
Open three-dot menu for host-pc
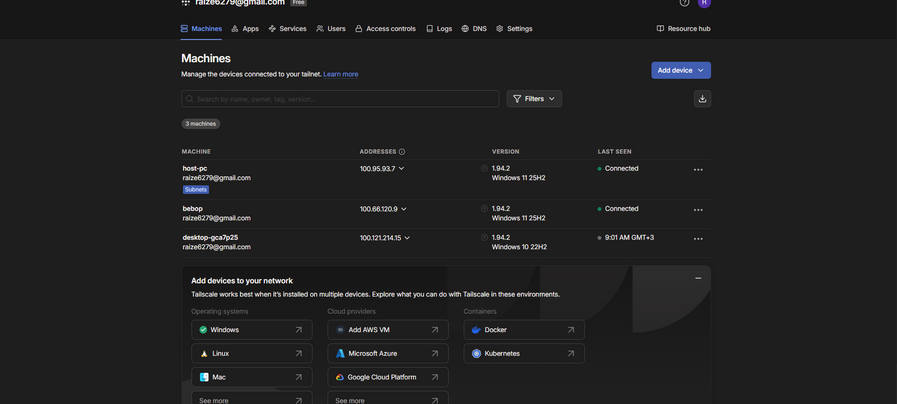(698, 170)
